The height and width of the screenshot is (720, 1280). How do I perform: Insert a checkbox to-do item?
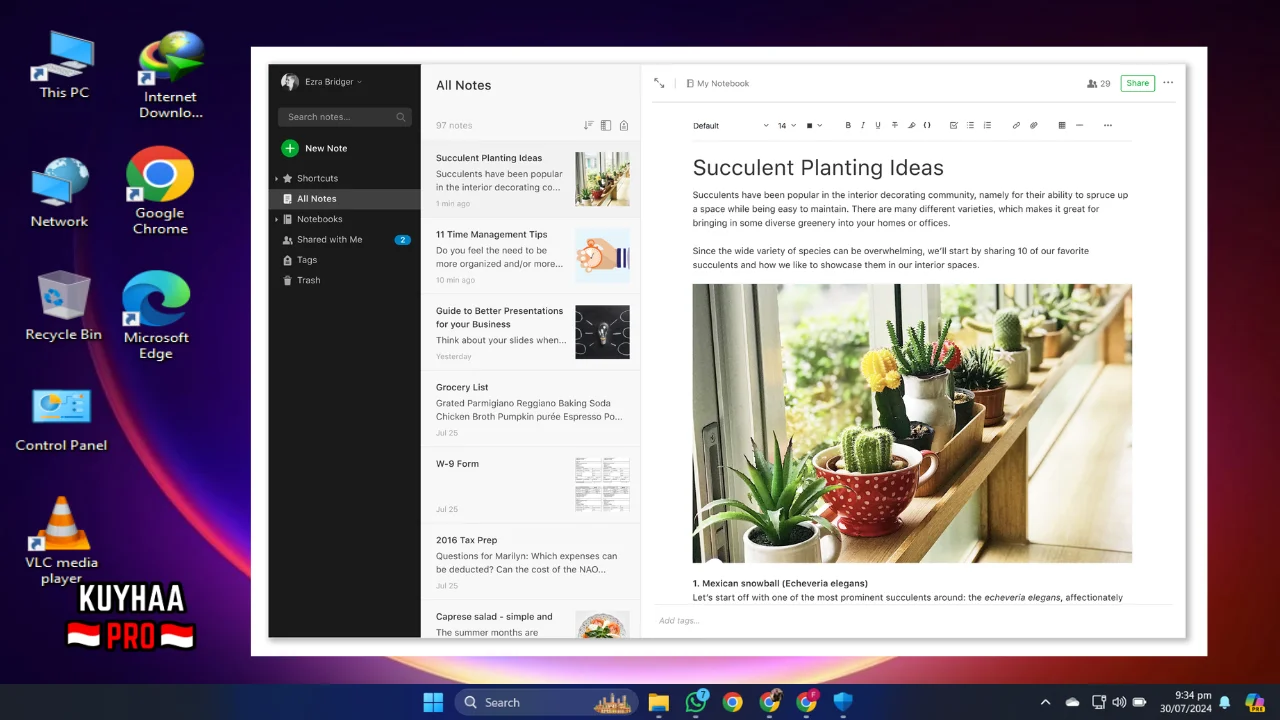(954, 126)
